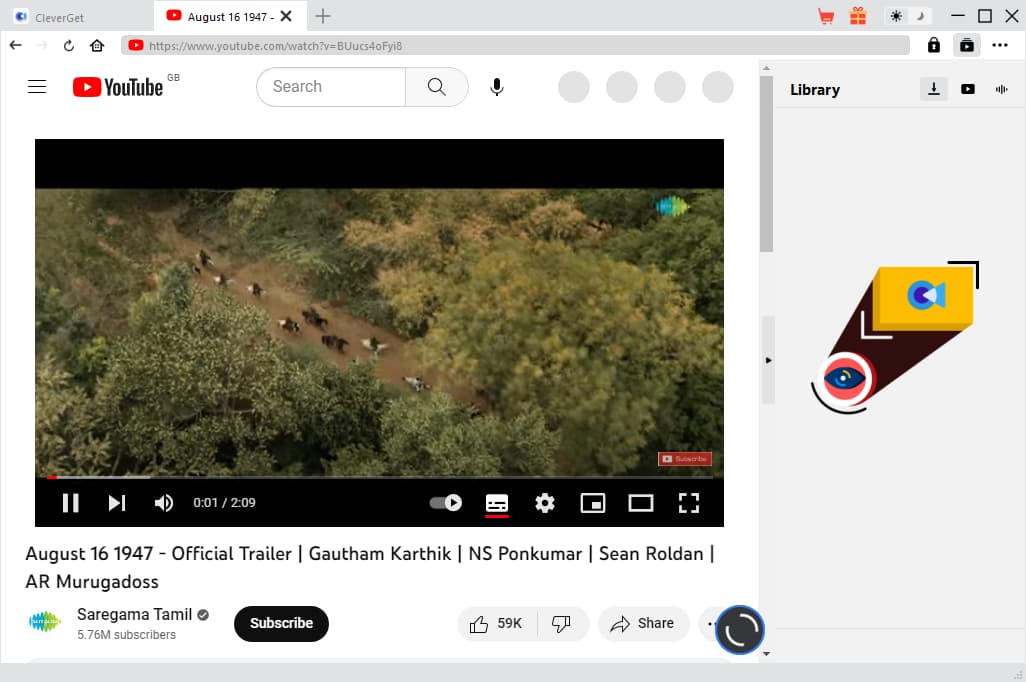Viewport: 1026px width, 682px height.
Task: Click the gift box icon
Action: (x=858, y=16)
